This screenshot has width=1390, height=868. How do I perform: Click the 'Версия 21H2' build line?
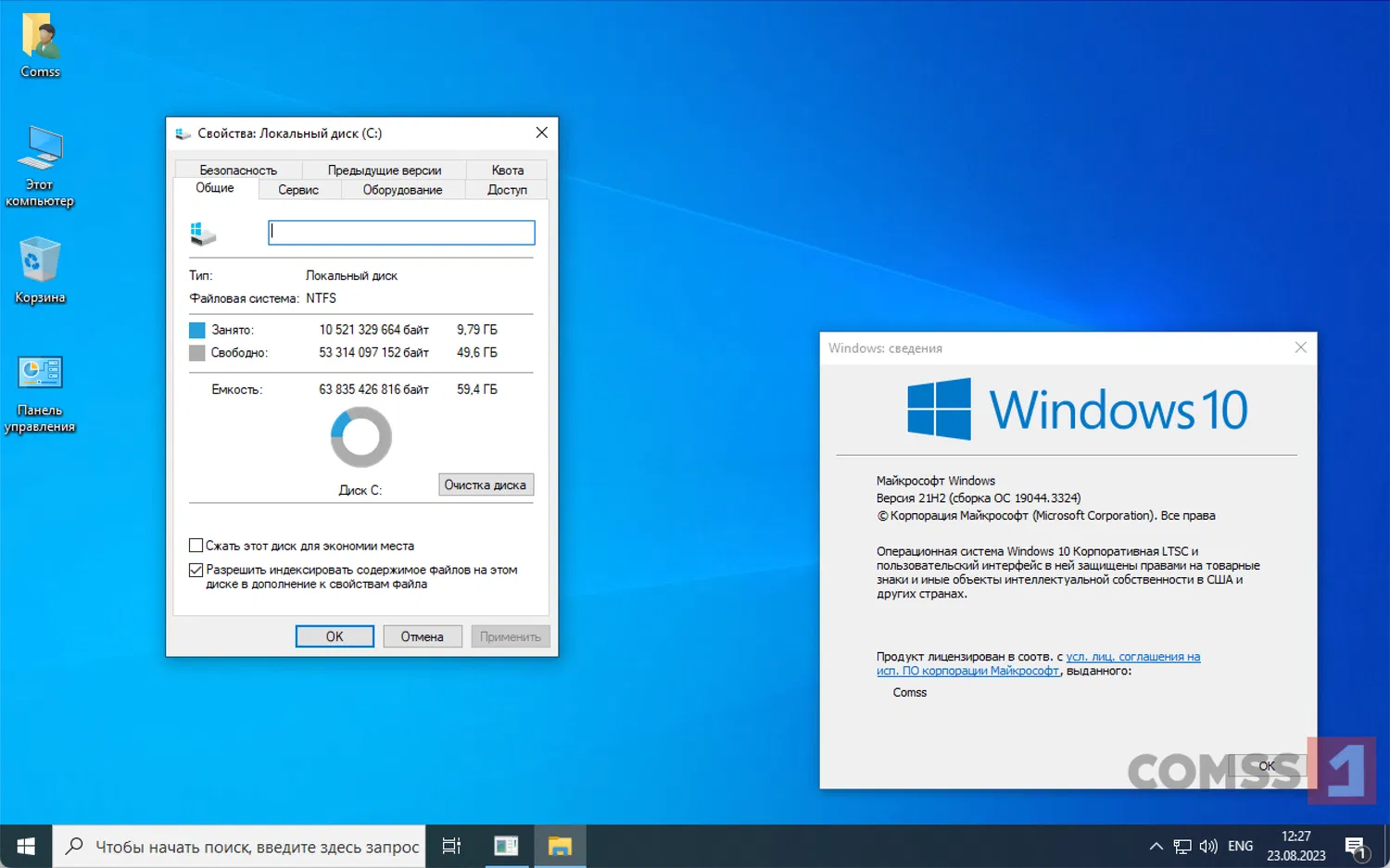coord(979,498)
